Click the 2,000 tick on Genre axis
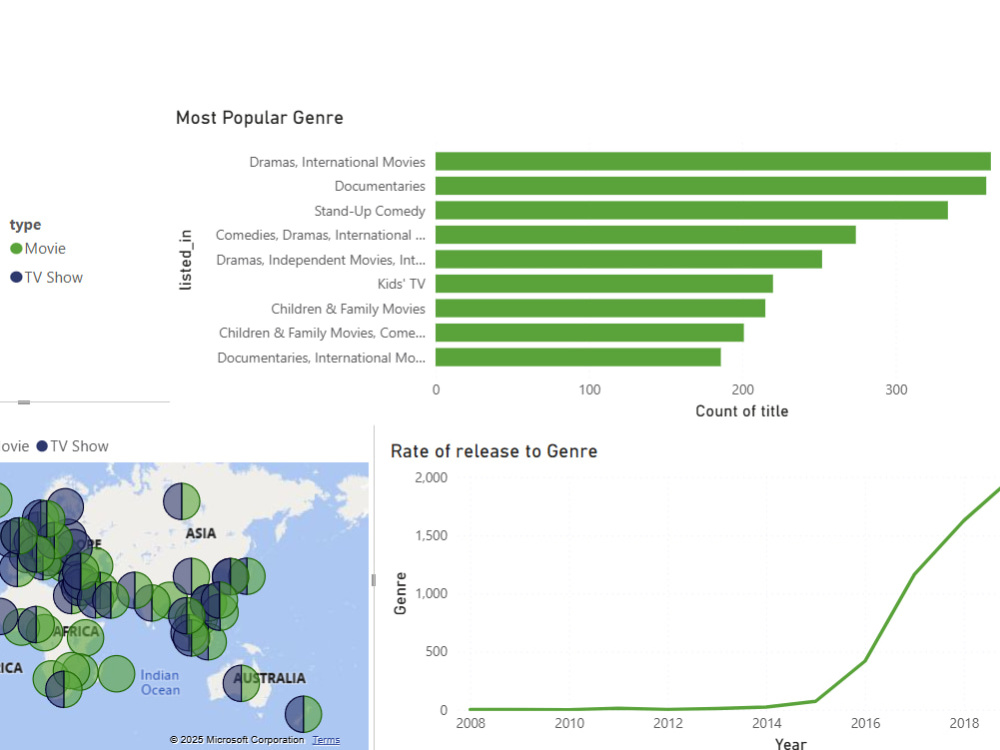This screenshot has width=1000, height=750. (x=431, y=478)
